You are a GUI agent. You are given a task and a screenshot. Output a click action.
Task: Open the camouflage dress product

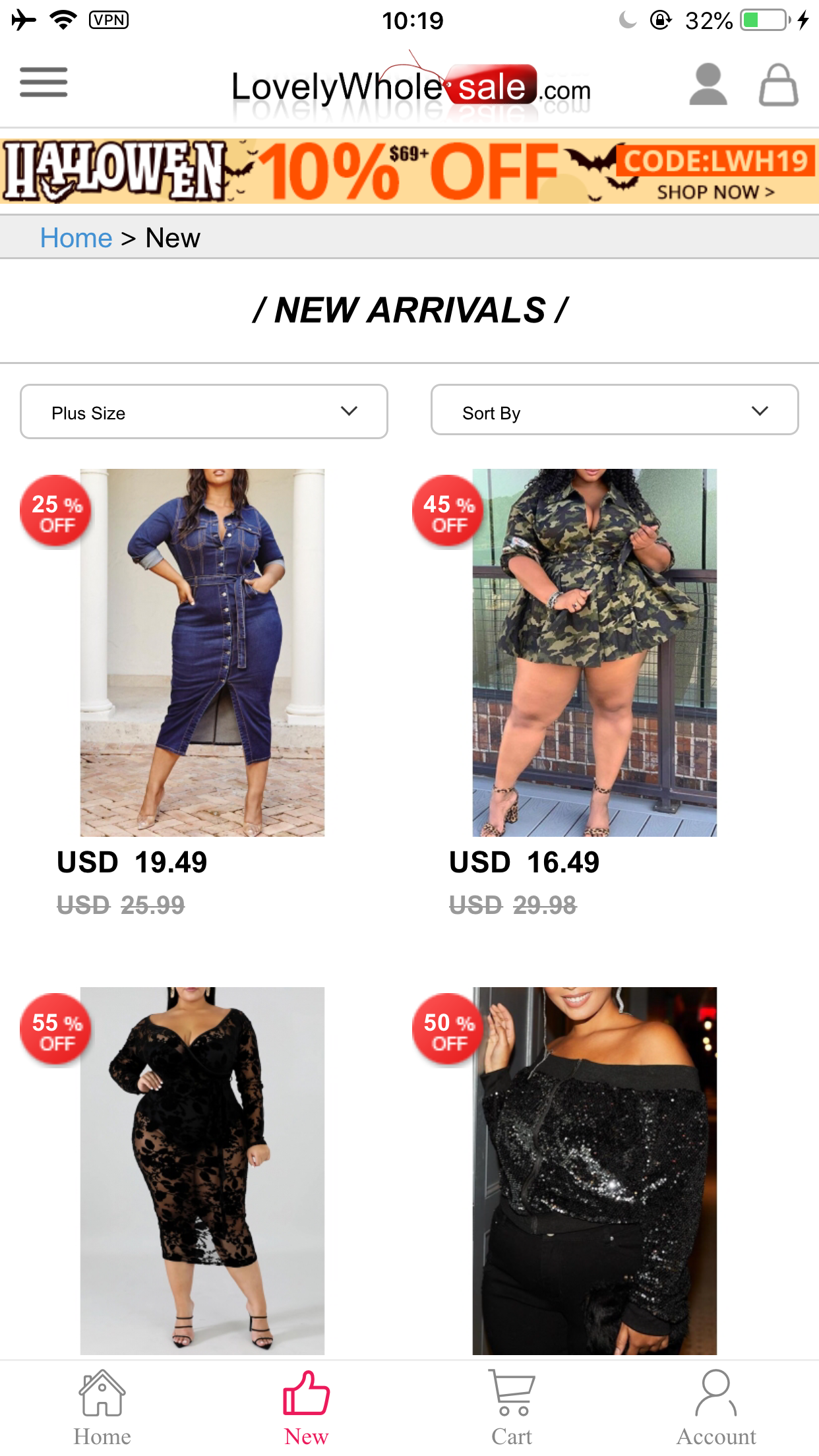(594, 652)
